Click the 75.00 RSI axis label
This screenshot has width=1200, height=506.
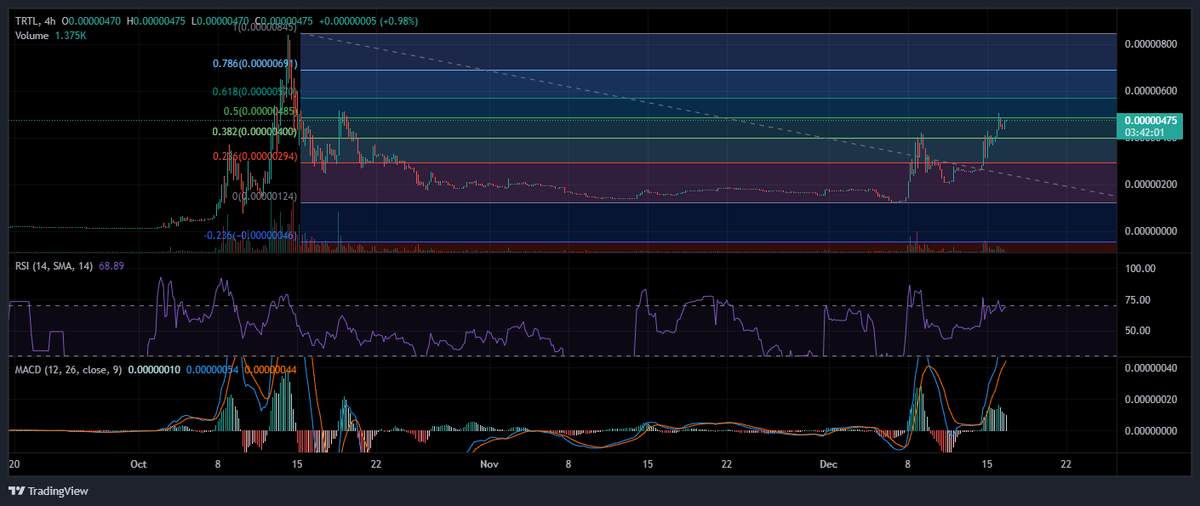tap(1139, 299)
